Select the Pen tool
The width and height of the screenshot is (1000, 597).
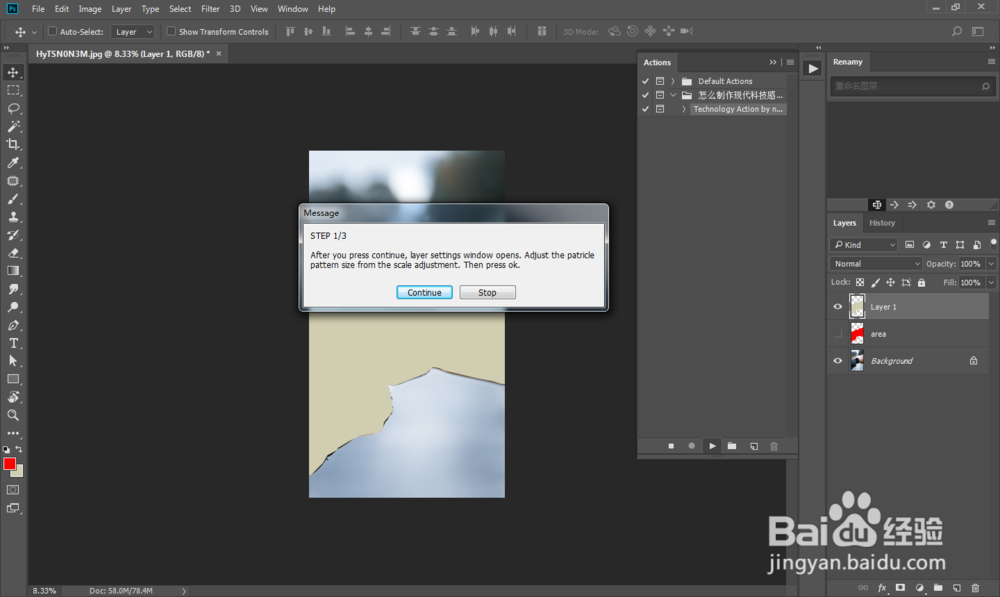13,325
